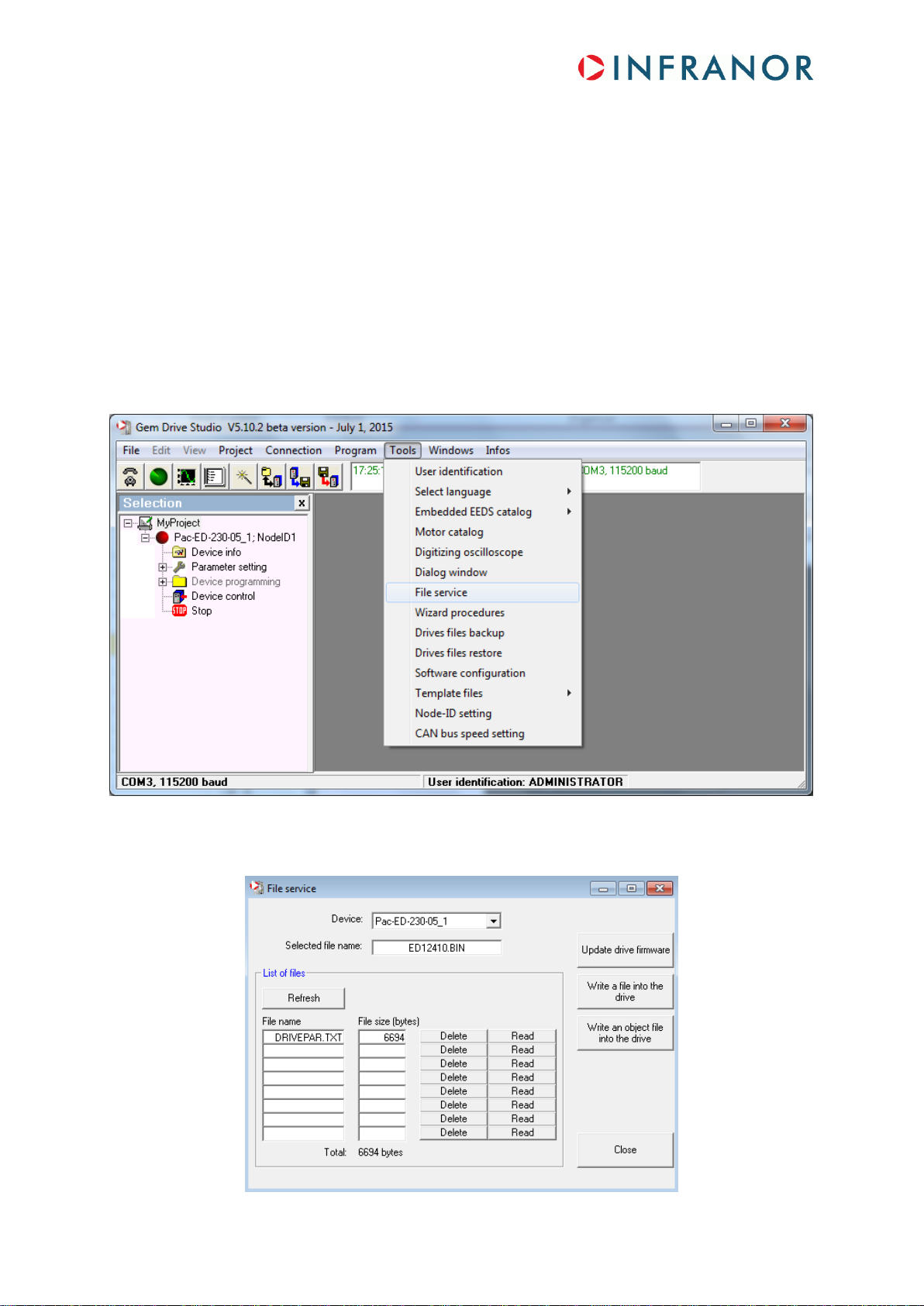Click the wrench icon for Parameter setting
Viewport: 924px width, 1306px height.
(179, 567)
